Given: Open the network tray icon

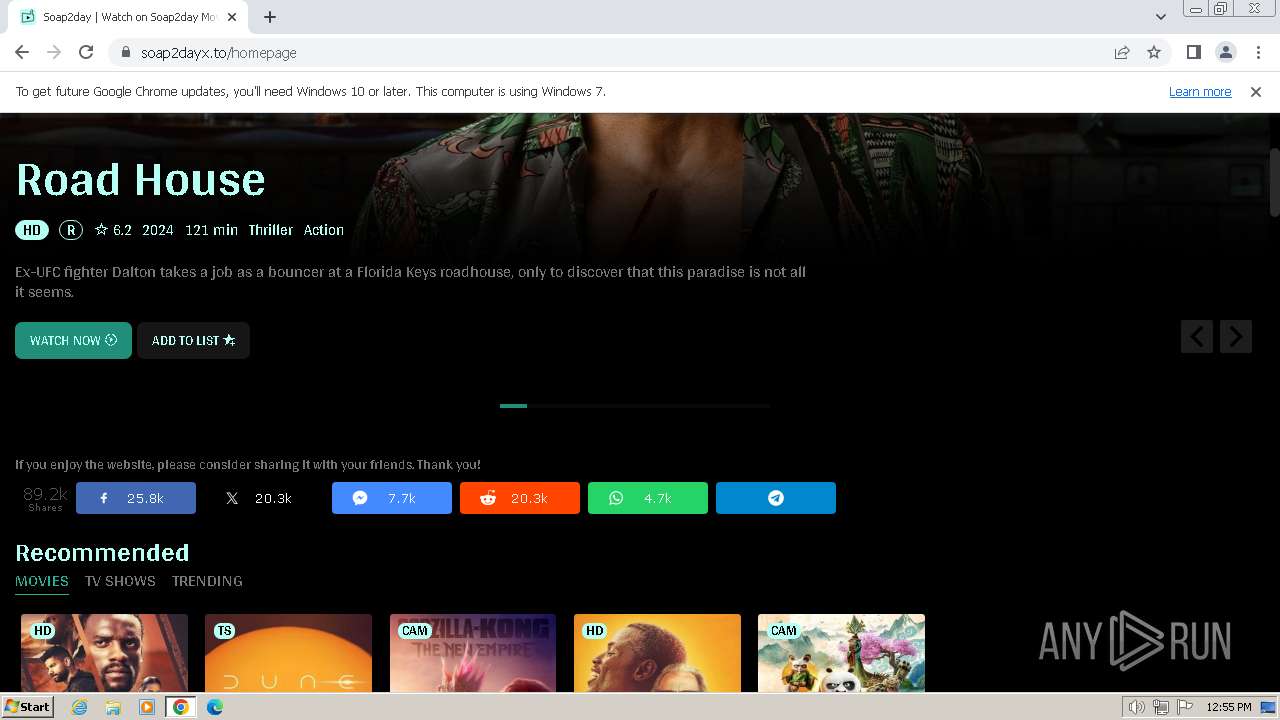Looking at the screenshot, I should [1161, 707].
